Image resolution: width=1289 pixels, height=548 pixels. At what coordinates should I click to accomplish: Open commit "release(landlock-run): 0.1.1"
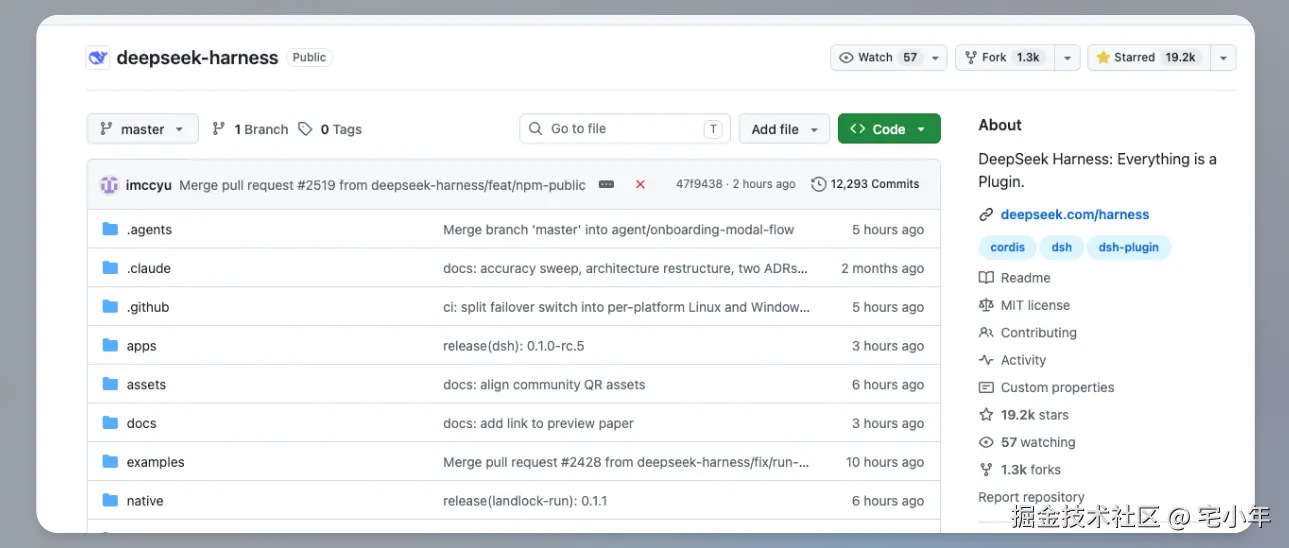[x=525, y=501]
